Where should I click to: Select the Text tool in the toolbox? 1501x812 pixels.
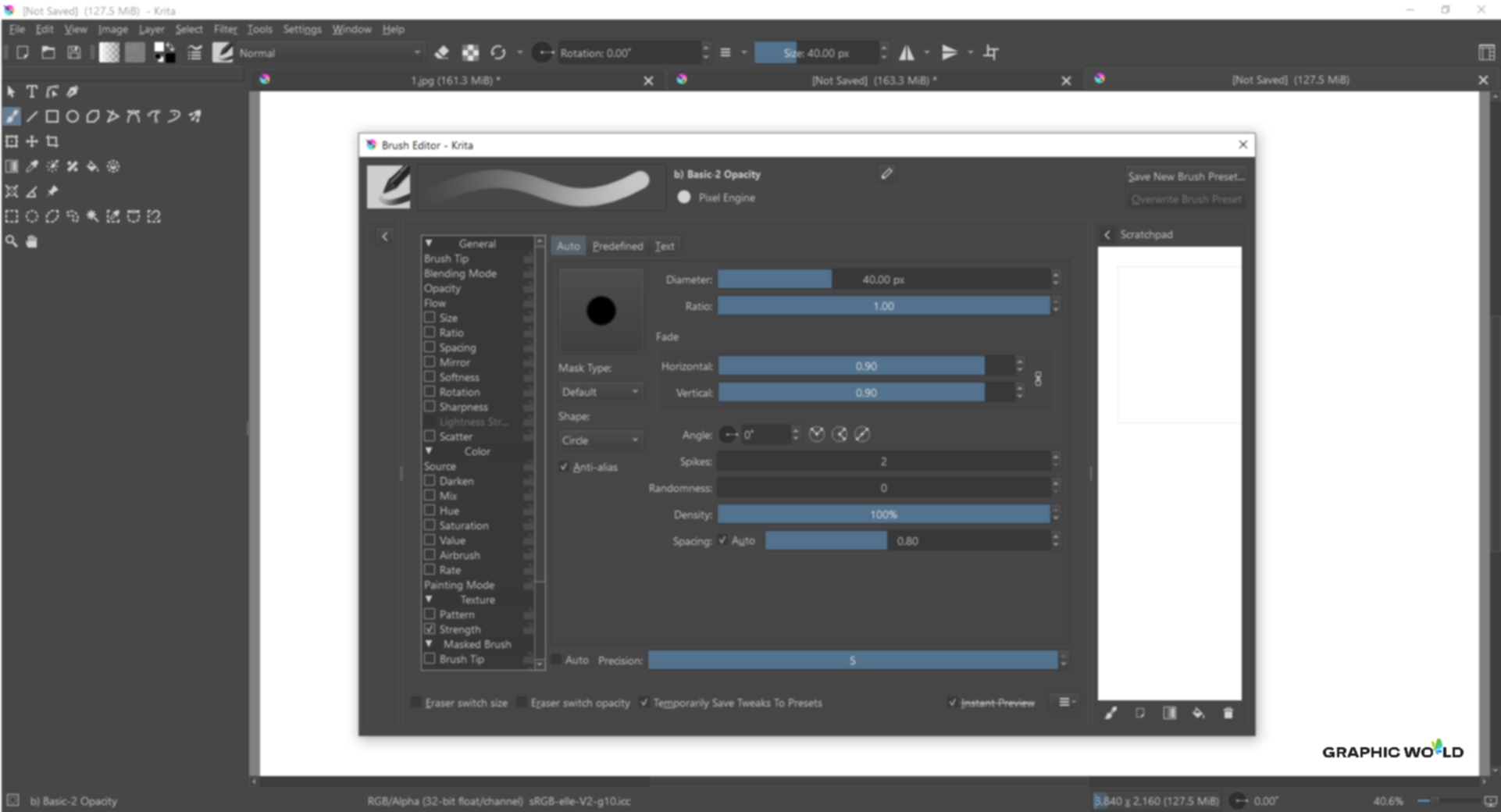point(32,92)
